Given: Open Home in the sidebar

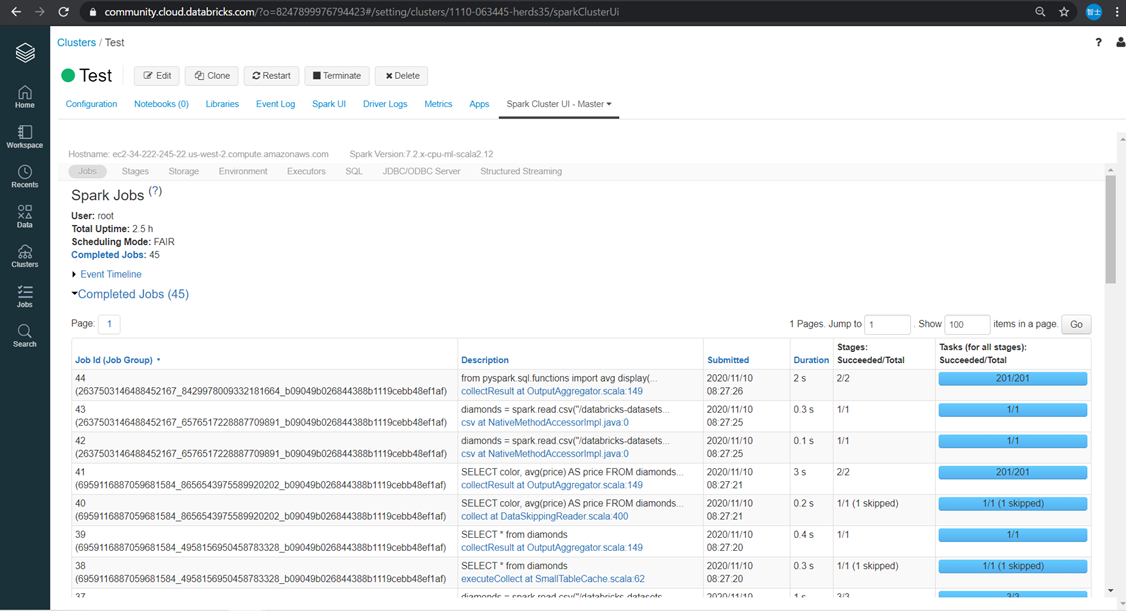Looking at the screenshot, I should [25, 97].
